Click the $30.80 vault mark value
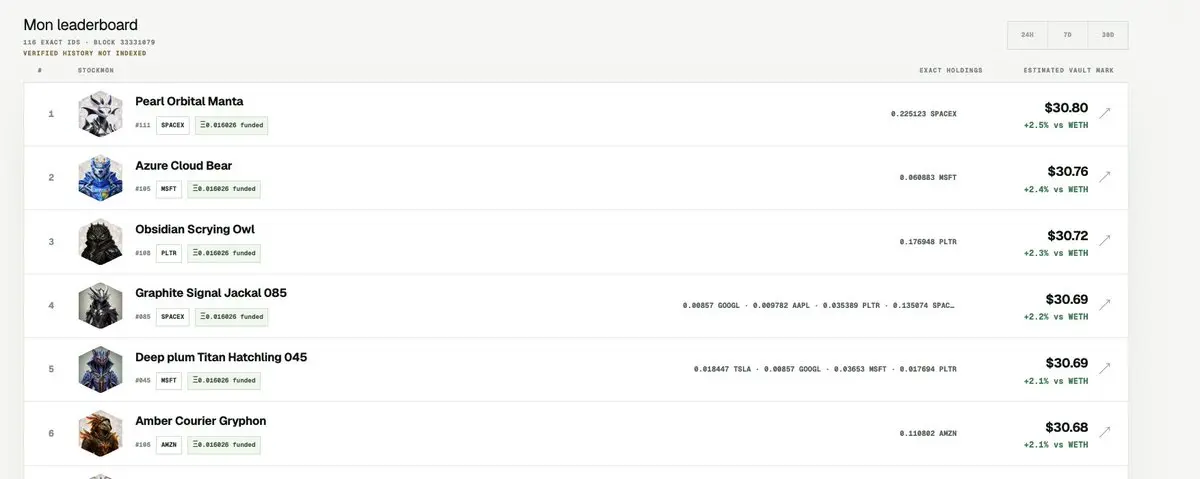This screenshot has width=1200, height=479. 1067,107
